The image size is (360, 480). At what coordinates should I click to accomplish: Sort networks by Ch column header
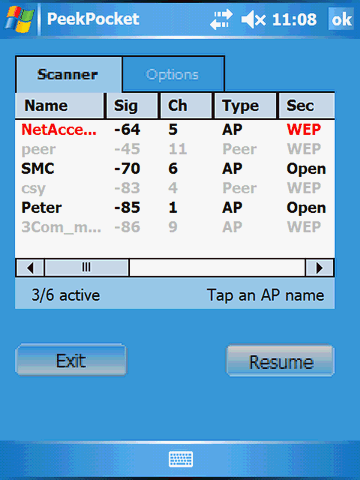coord(186,106)
